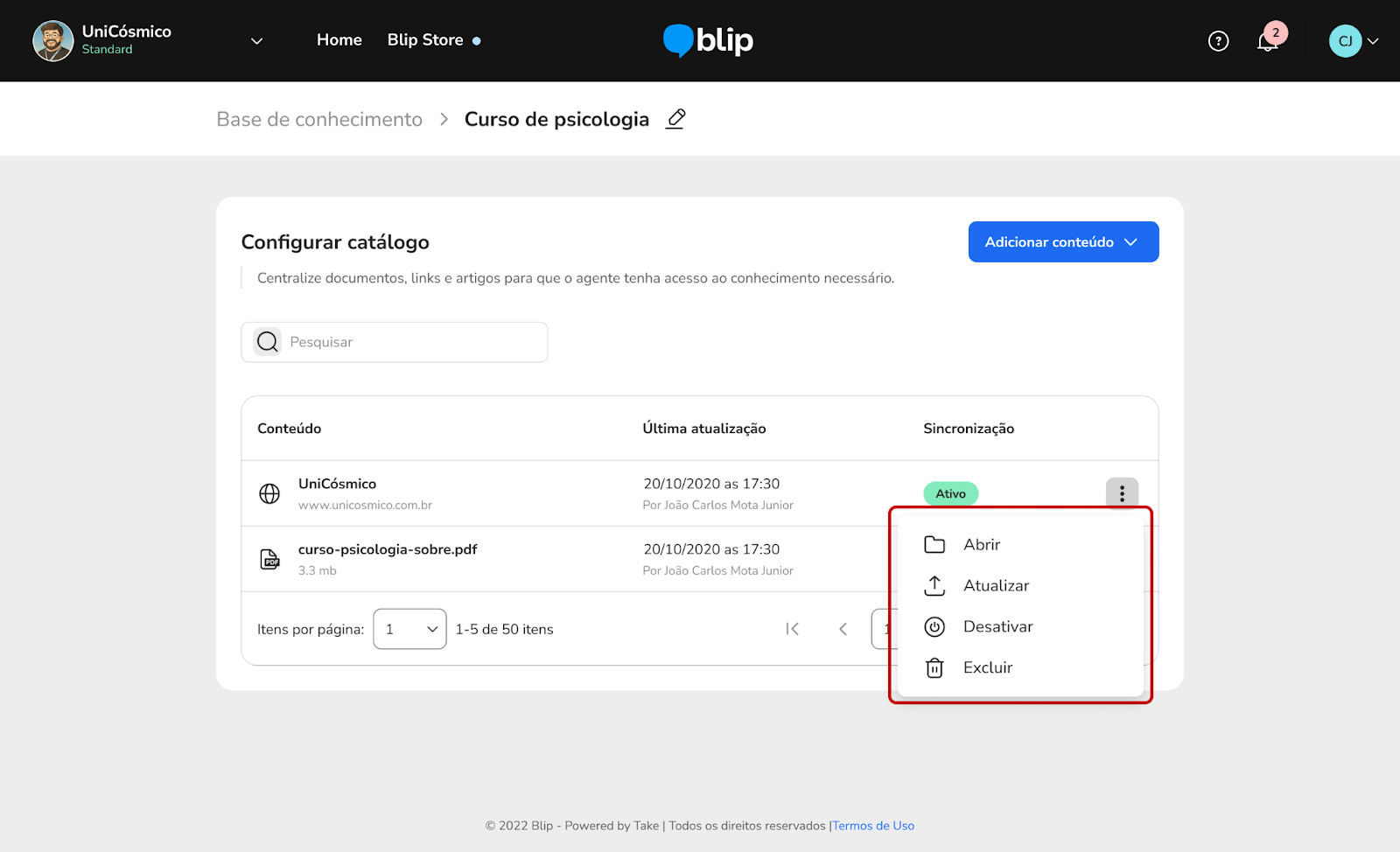
Task: Choose Excluir from the context menu
Action: point(987,668)
